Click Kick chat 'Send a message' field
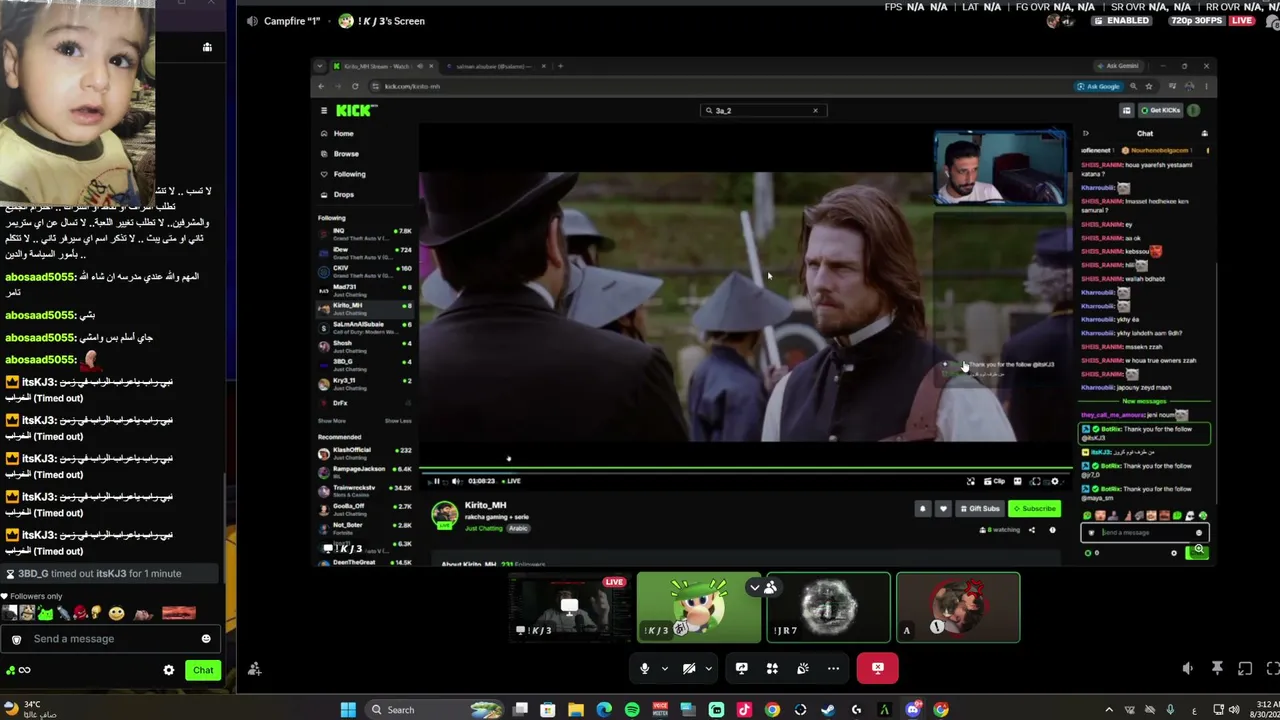Screen dimensions: 1280x720 (x=1145, y=533)
